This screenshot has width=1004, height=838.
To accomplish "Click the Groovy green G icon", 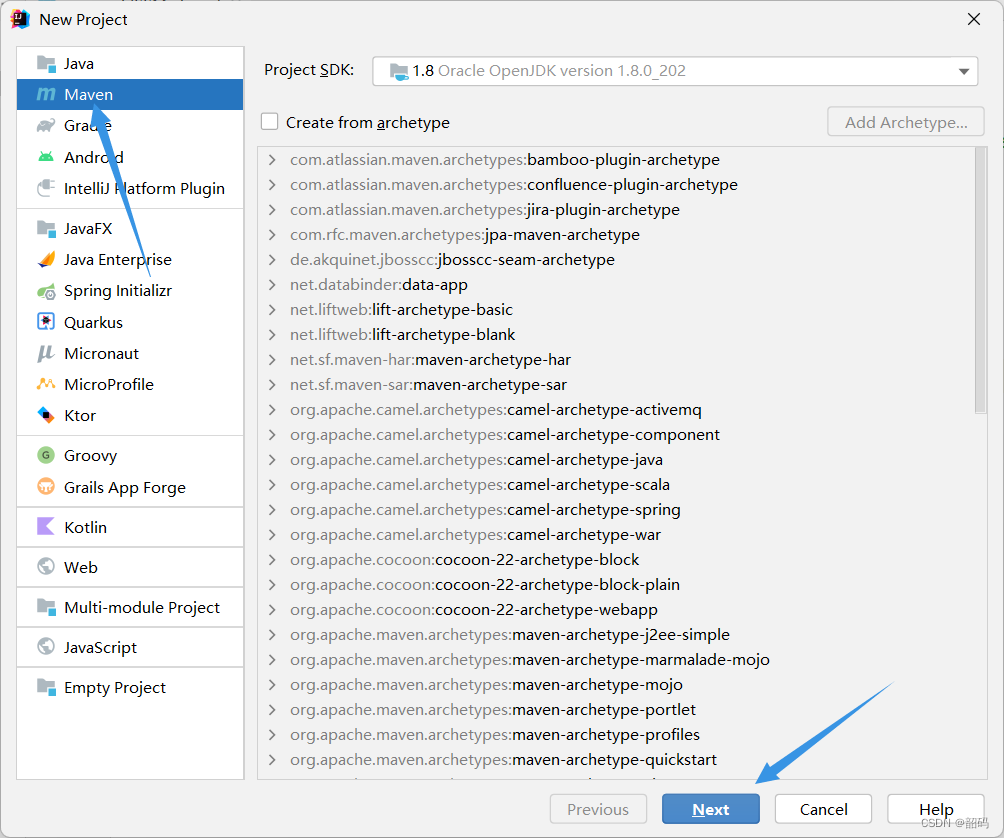I will click(46, 455).
